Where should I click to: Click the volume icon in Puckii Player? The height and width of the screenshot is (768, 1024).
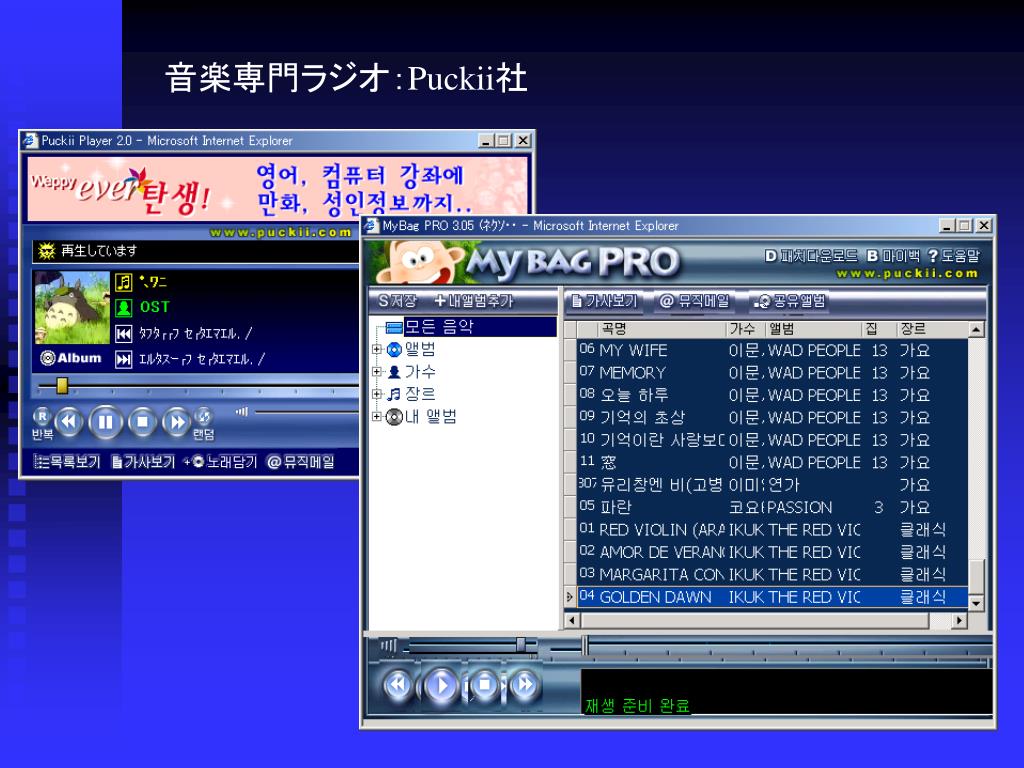pos(242,411)
